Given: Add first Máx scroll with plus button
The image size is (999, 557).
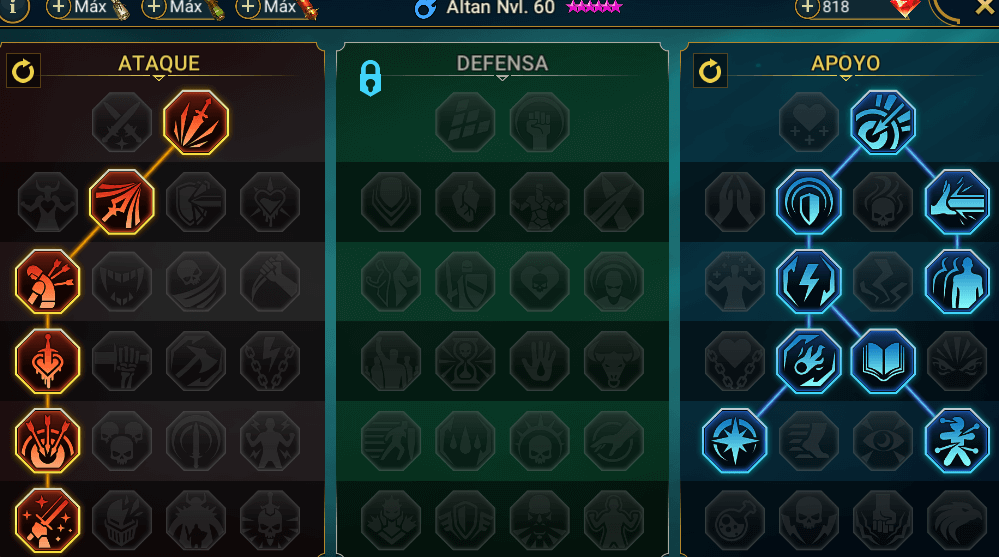Looking at the screenshot, I should click(58, 8).
